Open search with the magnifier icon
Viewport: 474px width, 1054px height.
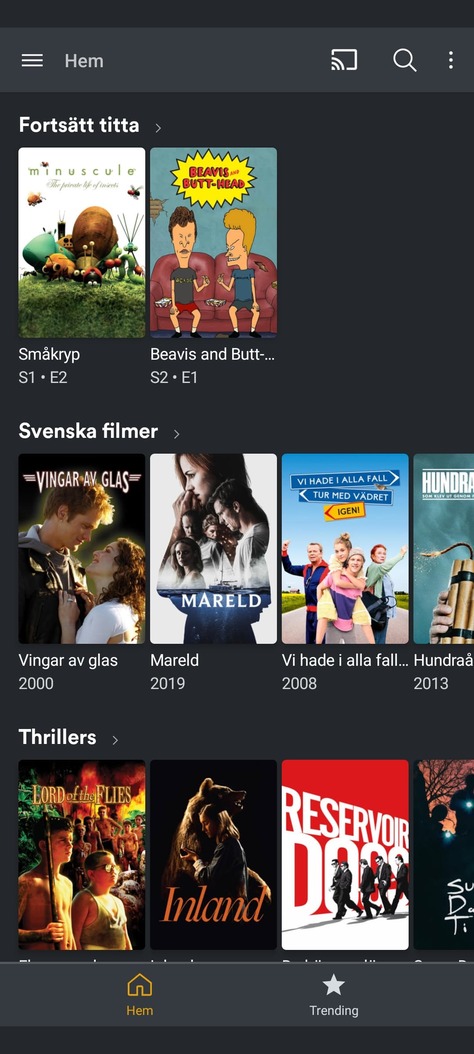tap(405, 60)
